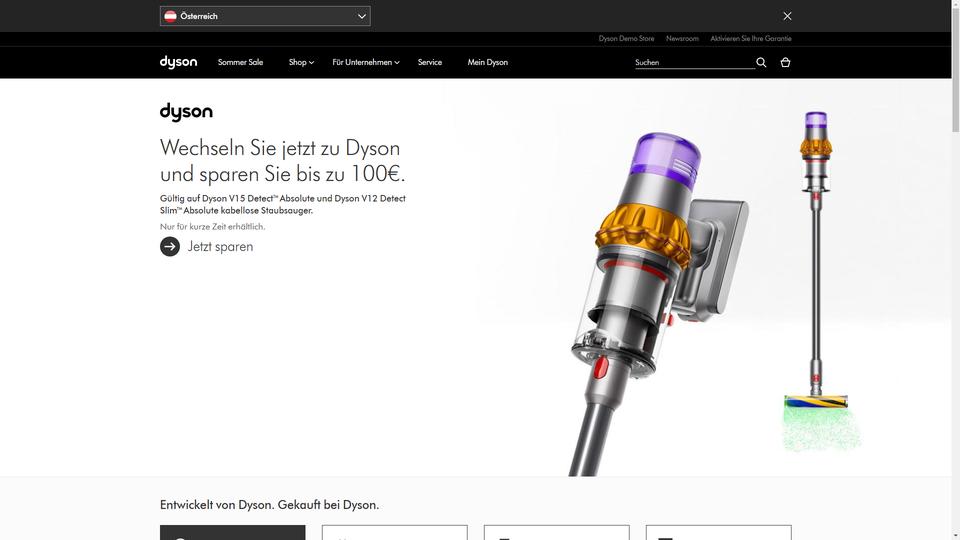Expand the Shop menu

[x=301, y=62]
